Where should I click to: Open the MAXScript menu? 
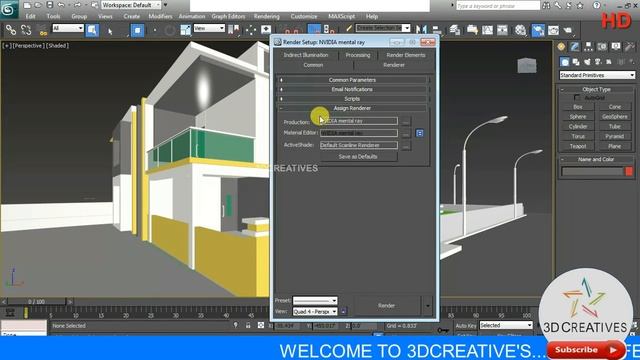click(342, 16)
